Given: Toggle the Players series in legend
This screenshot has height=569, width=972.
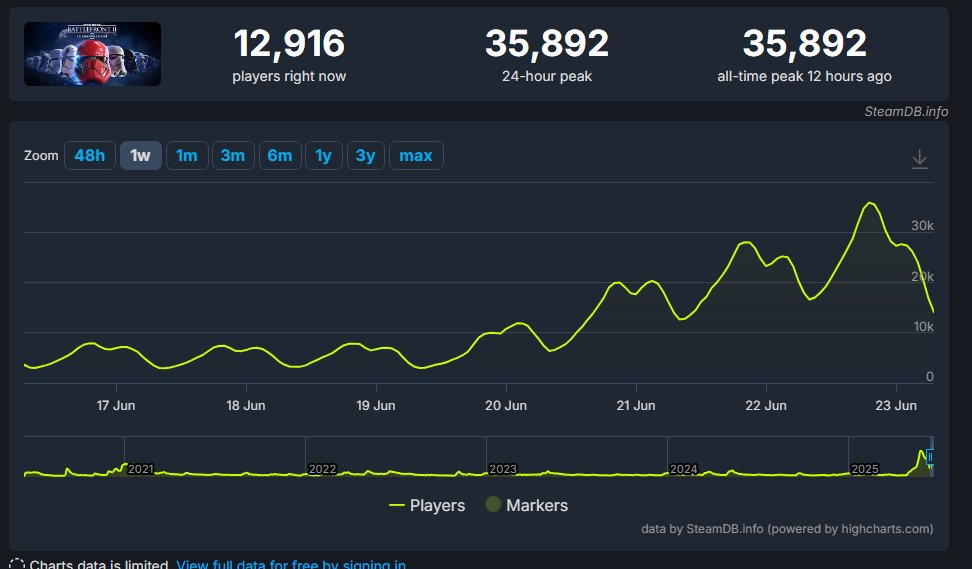Looking at the screenshot, I should click(426, 505).
